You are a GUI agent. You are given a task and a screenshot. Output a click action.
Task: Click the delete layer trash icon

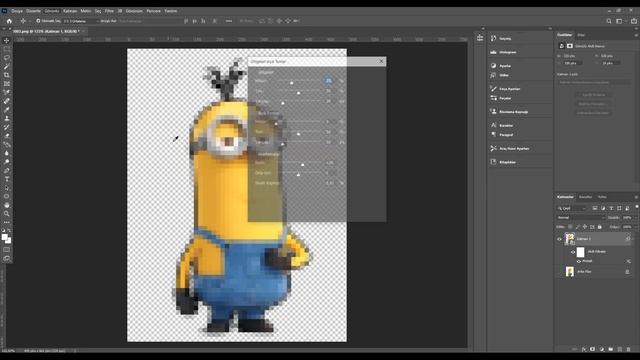pos(628,349)
